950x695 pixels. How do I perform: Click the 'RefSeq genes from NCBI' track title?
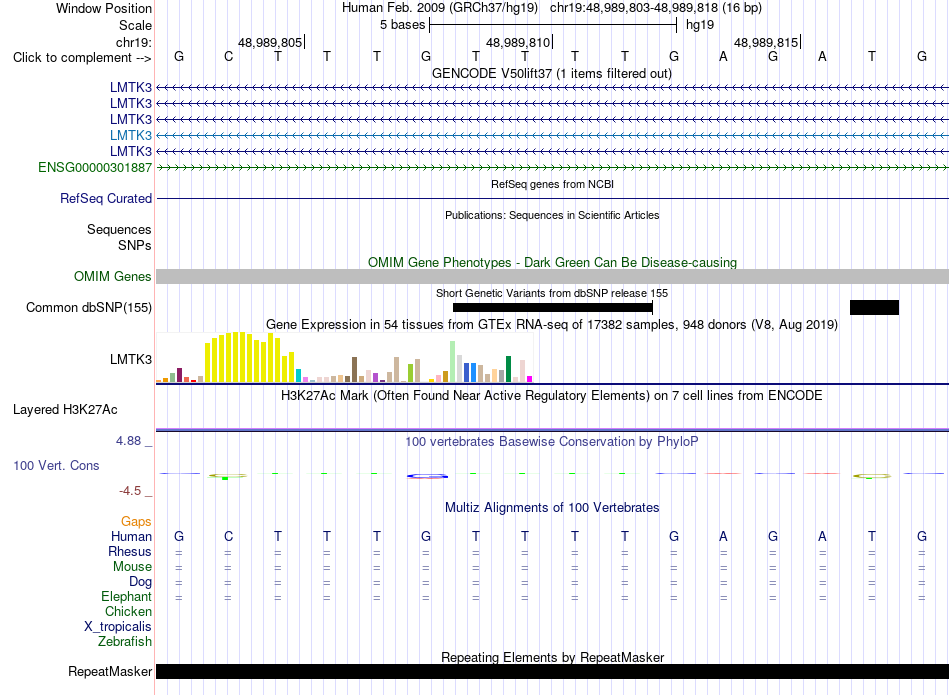pyautogui.click(x=552, y=184)
